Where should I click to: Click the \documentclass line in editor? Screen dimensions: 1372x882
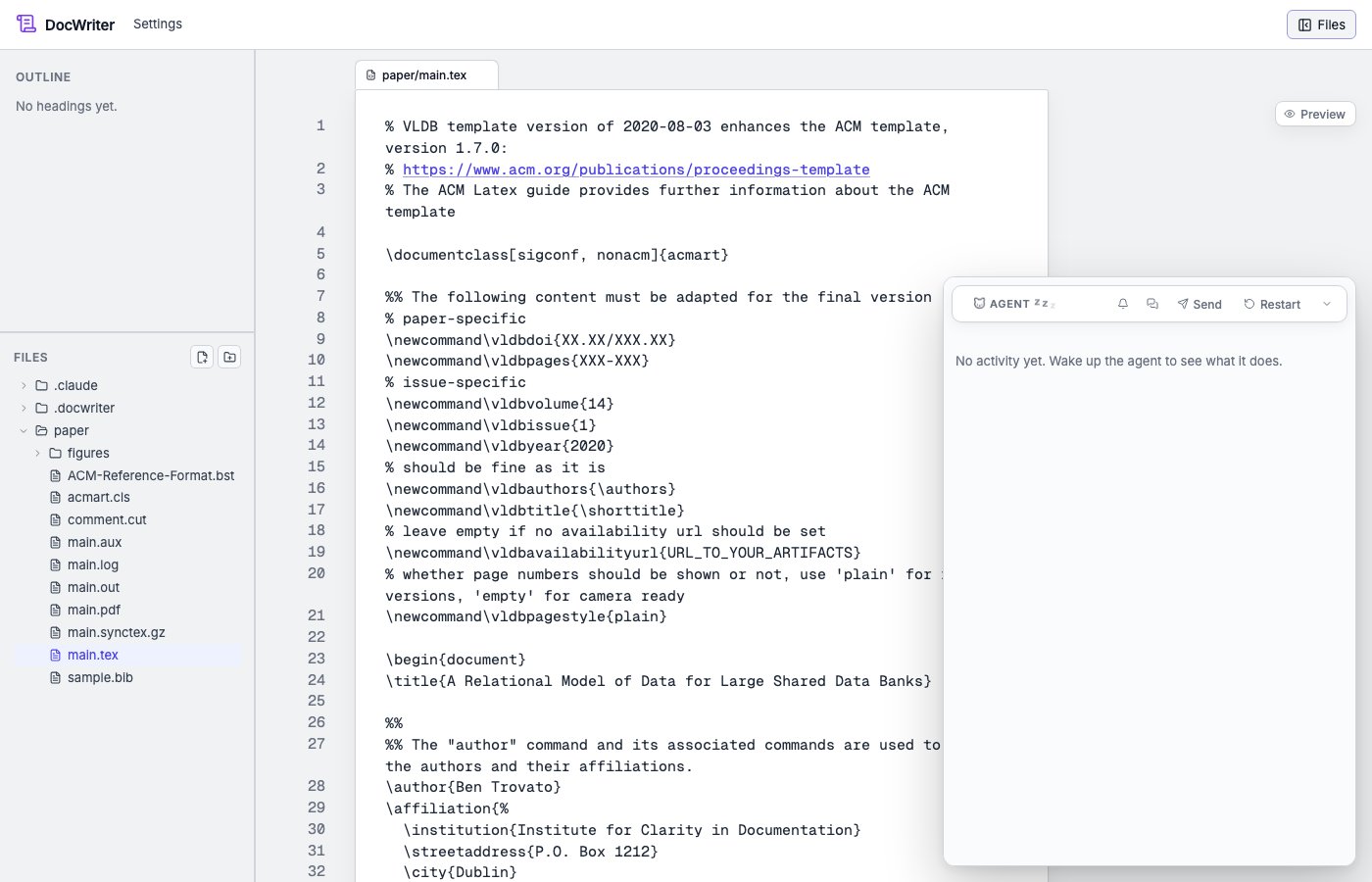tap(557, 255)
